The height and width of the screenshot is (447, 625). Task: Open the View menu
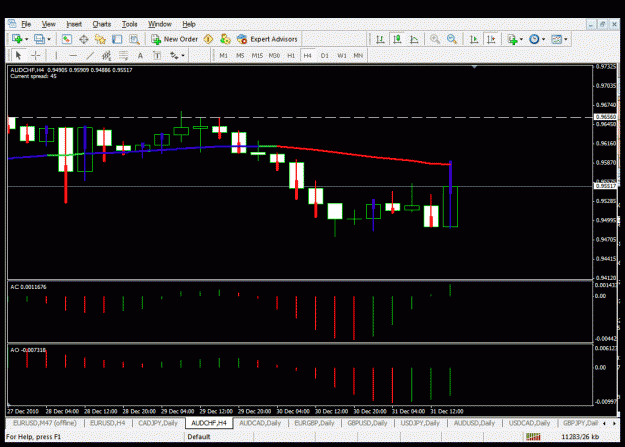49,24
